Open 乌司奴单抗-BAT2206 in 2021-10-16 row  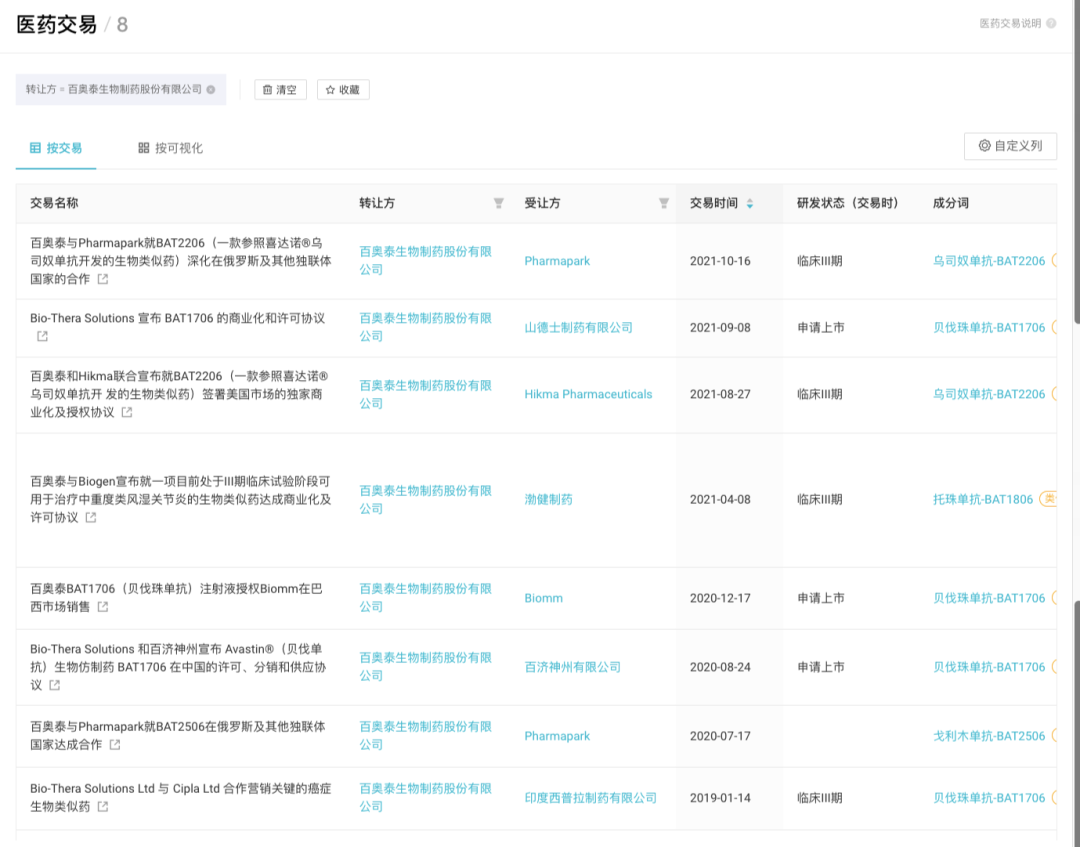[x=989, y=261]
